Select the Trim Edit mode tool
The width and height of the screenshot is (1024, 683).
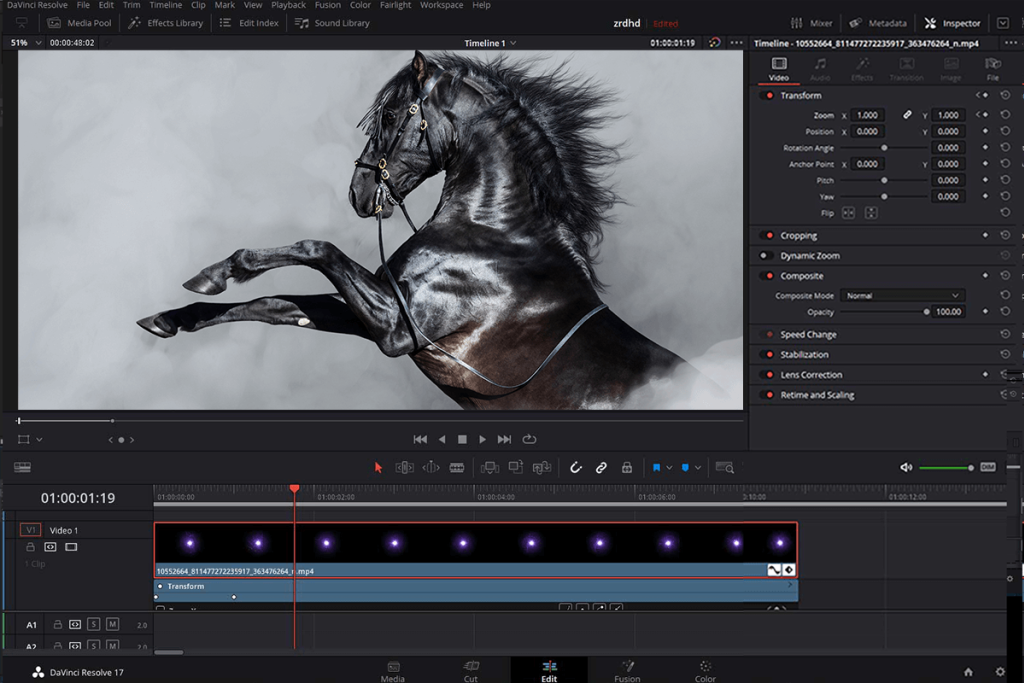click(x=404, y=467)
